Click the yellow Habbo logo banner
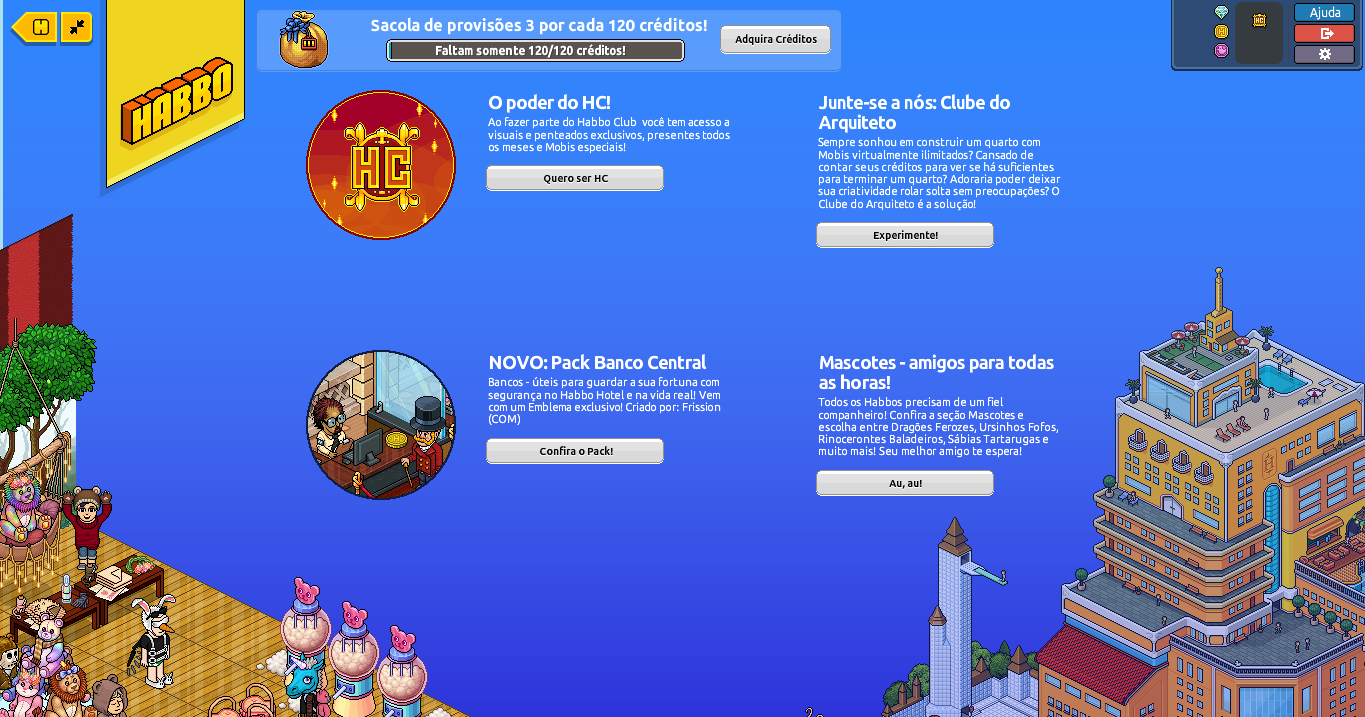This screenshot has width=1365, height=717. coord(176,96)
